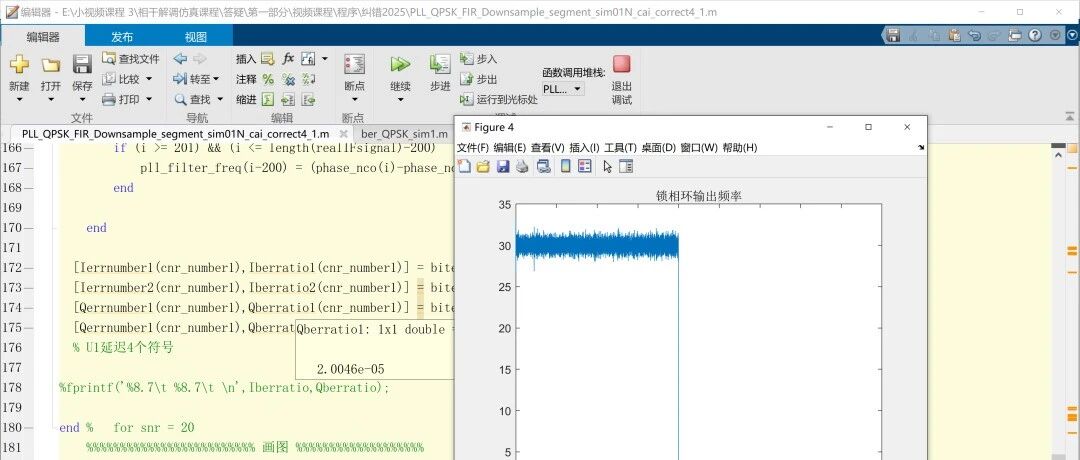Click Step Out (步出)

pyautogui.click(x=478, y=79)
